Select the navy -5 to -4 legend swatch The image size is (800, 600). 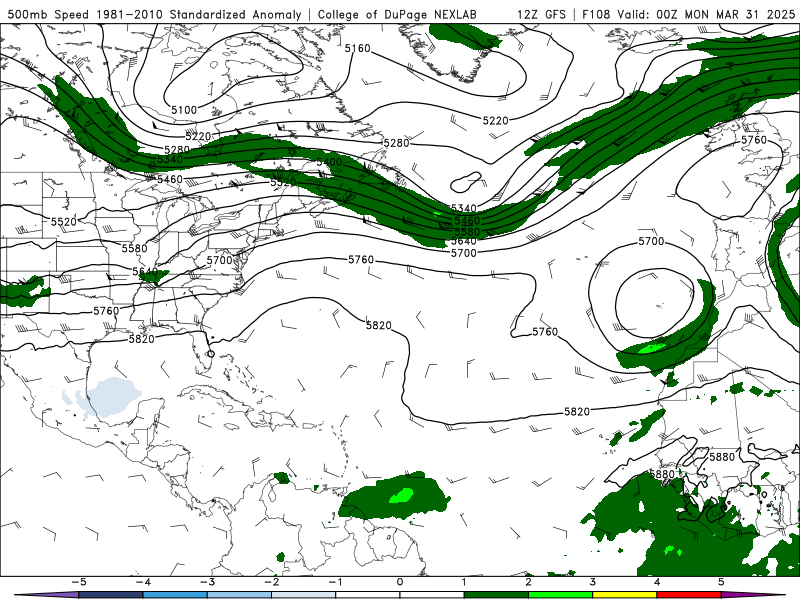pyautogui.click(x=111, y=595)
